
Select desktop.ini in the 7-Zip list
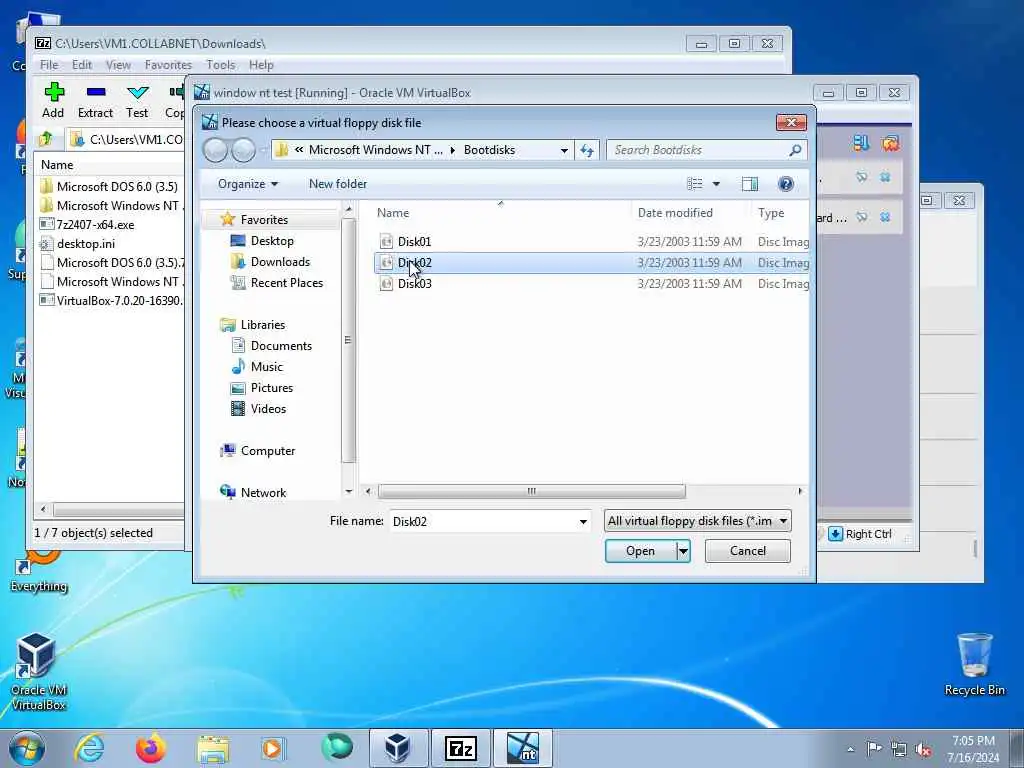[x=86, y=244]
